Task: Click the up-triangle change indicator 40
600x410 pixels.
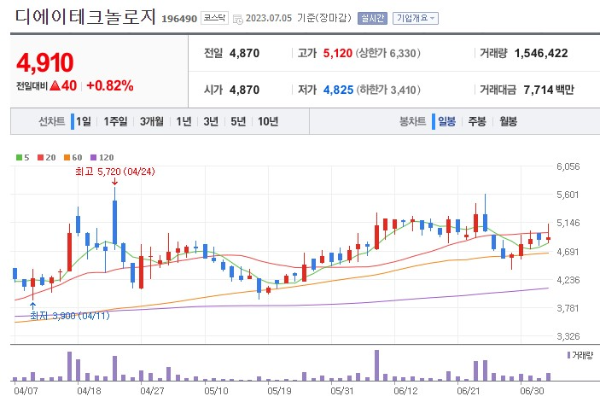Action: pyautogui.click(x=63, y=86)
